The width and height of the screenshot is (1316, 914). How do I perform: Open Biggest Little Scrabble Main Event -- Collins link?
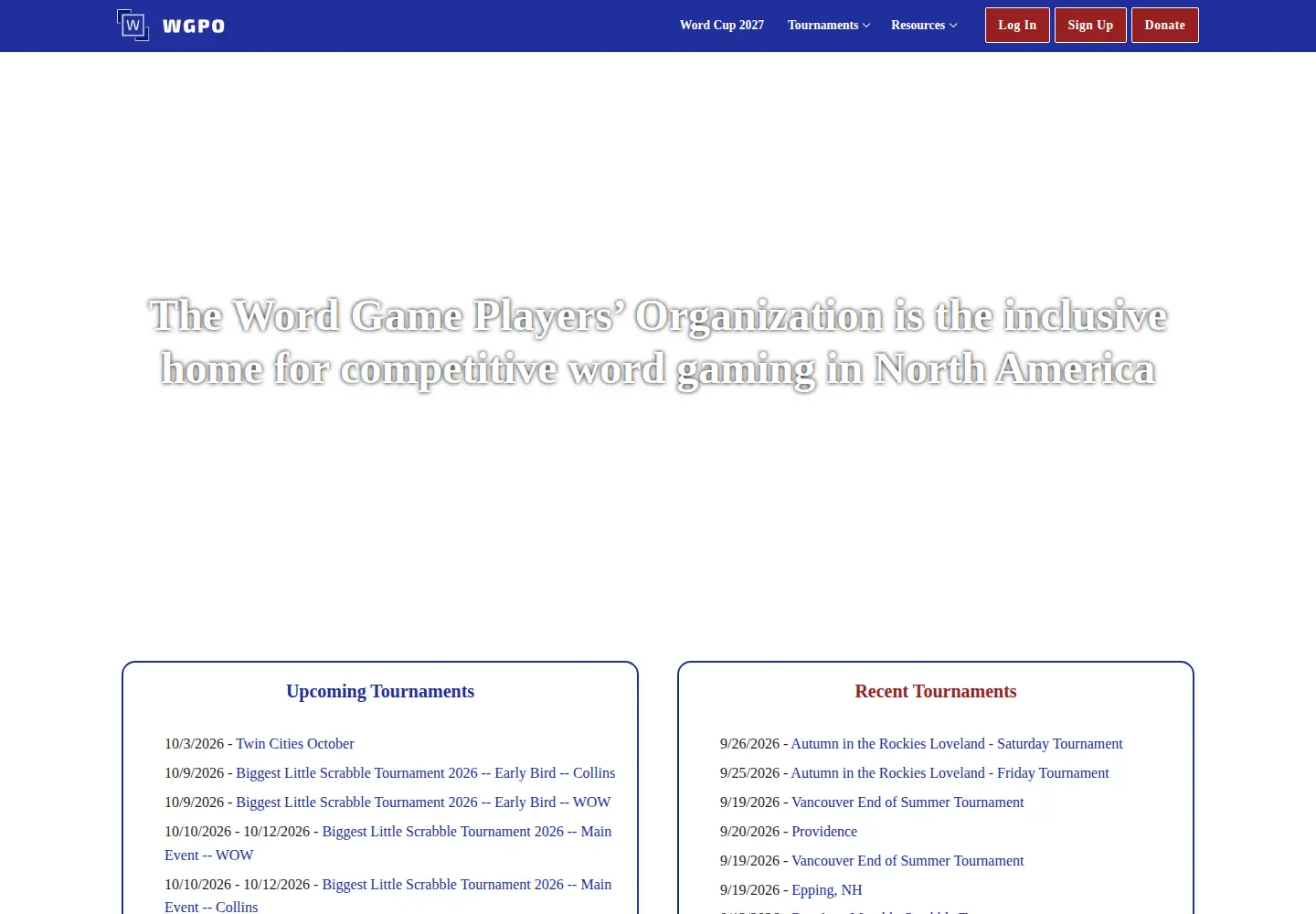point(388,896)
